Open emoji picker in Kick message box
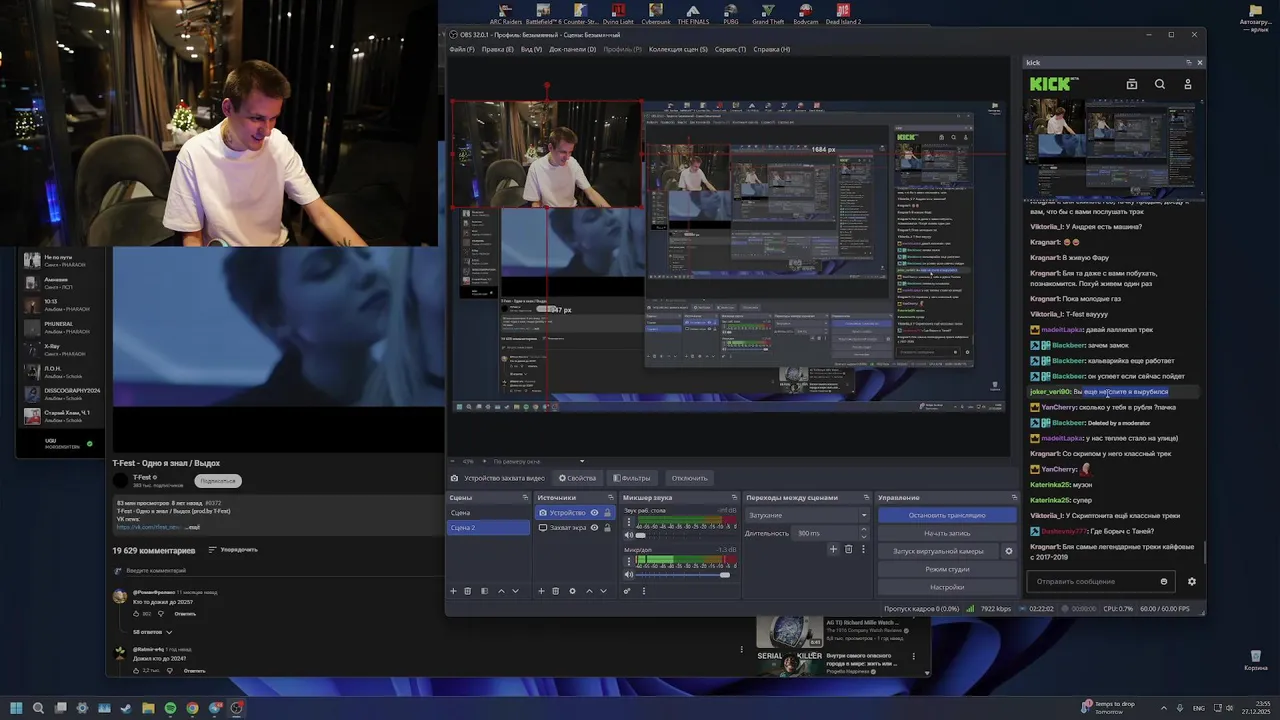Image resolution: width=1280 pixels, height=720 pixels. point(1163,581)
